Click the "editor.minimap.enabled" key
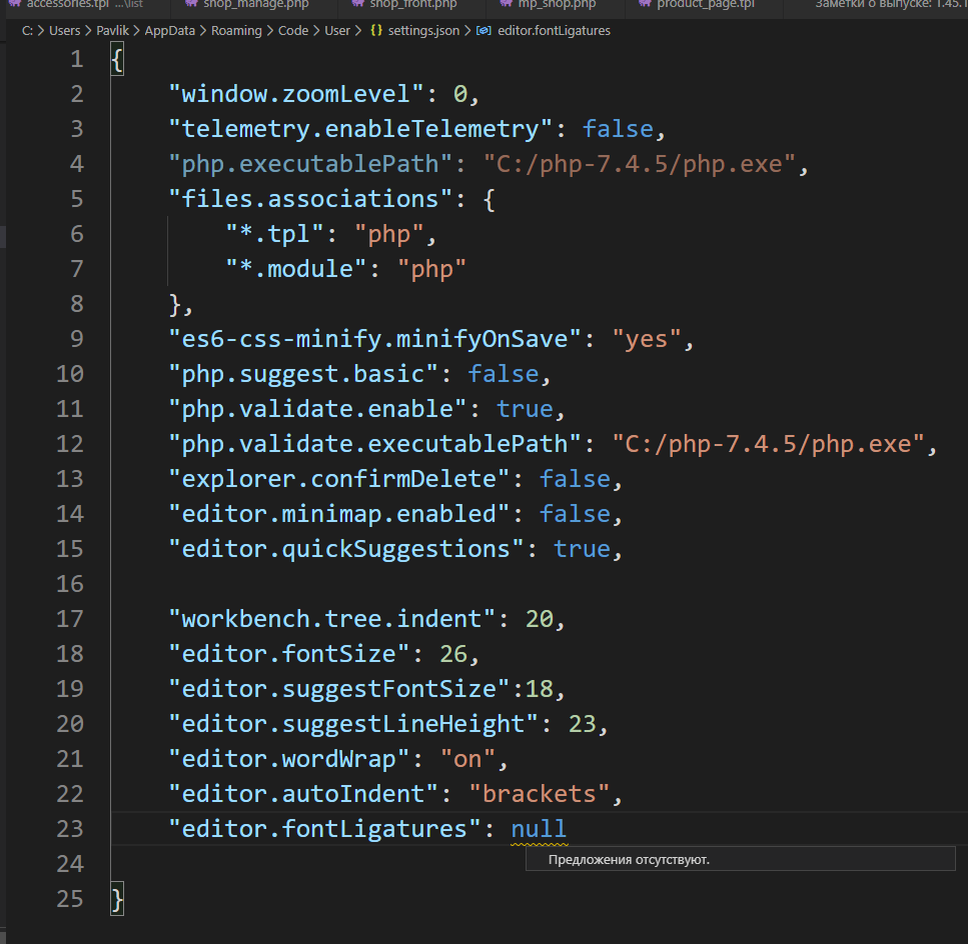Image resolution: width=968 pixels, height=944 pixels. pos(338,514)
